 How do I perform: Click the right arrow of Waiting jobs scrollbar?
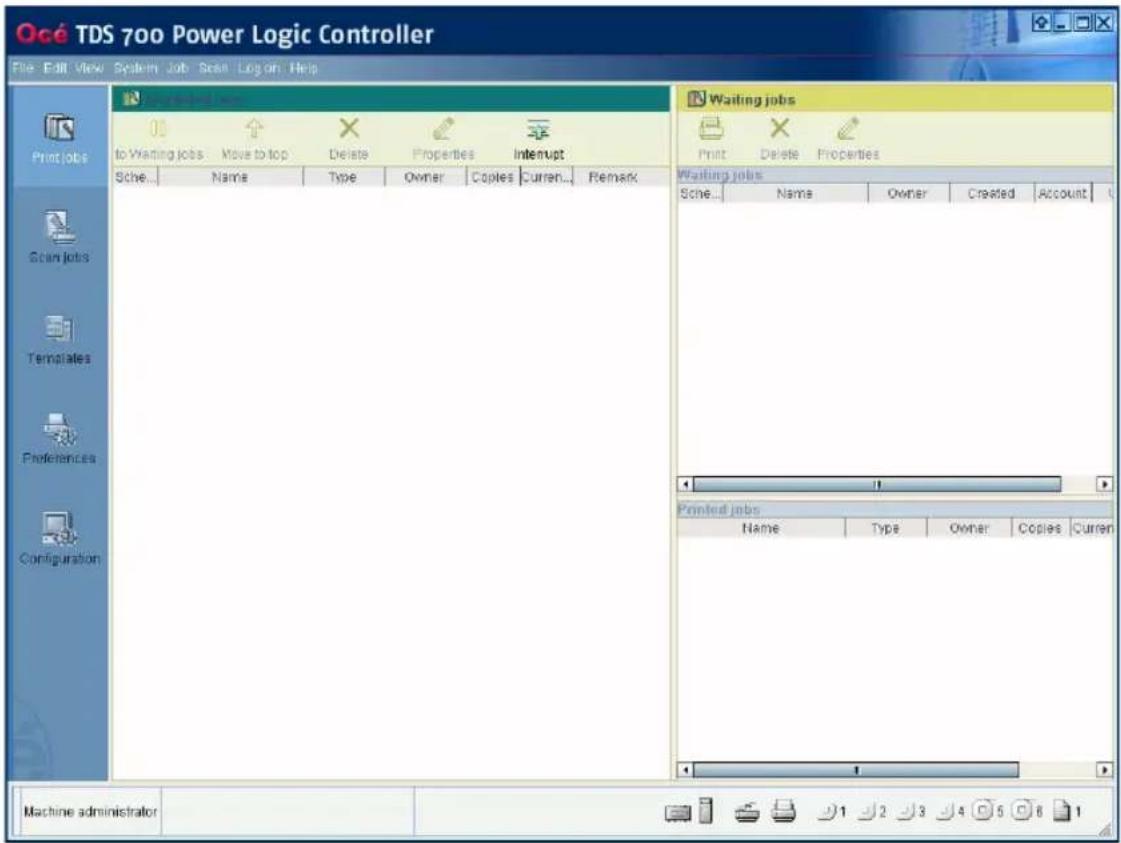click(1105, 484)
